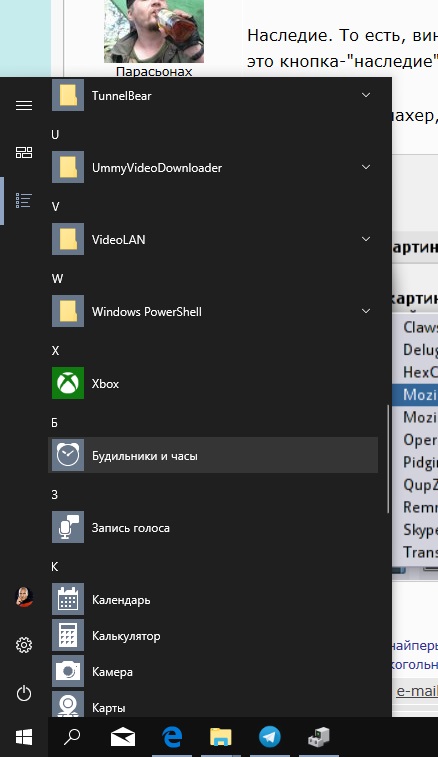Click the Парасьонах avatar photo in browser
438x757 pixels.
tap(154, 31)
